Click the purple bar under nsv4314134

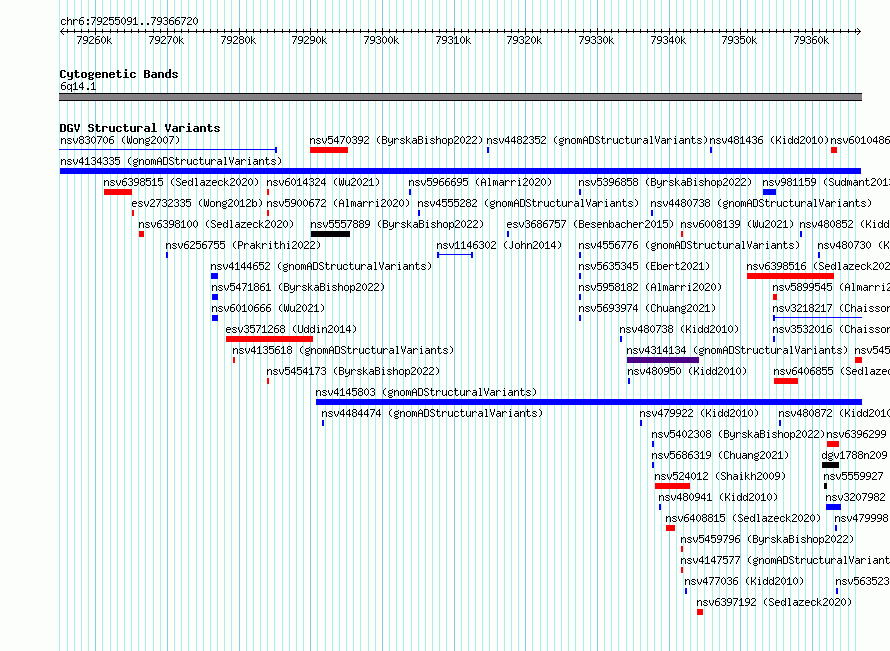[662, 360]
